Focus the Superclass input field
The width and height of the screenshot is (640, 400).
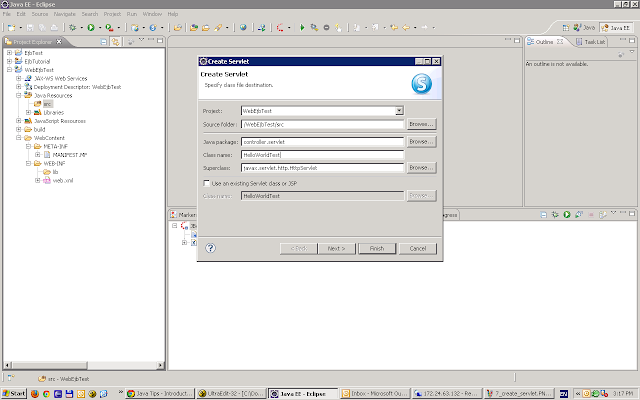pos(322,168)
